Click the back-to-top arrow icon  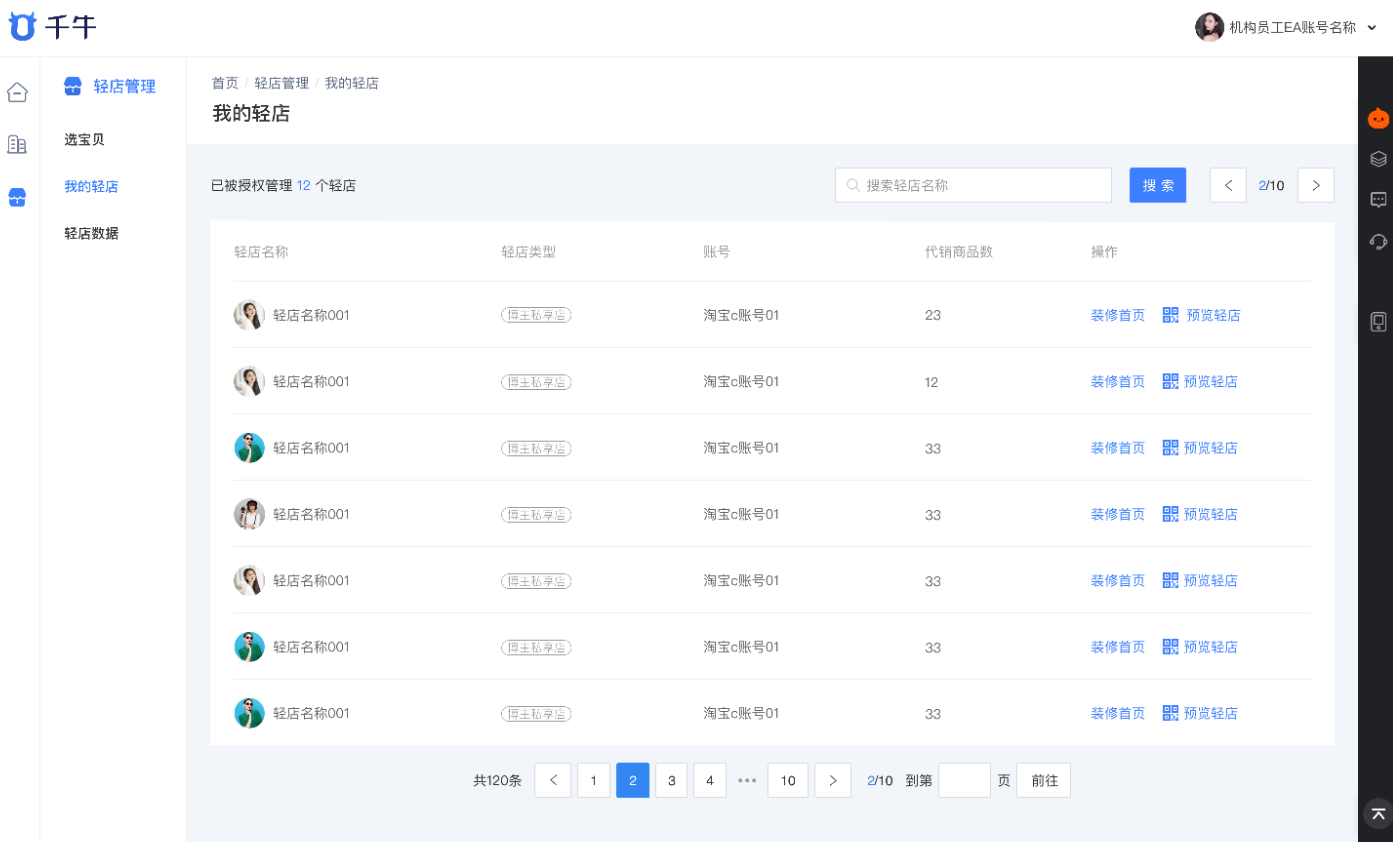[1378, 813]
